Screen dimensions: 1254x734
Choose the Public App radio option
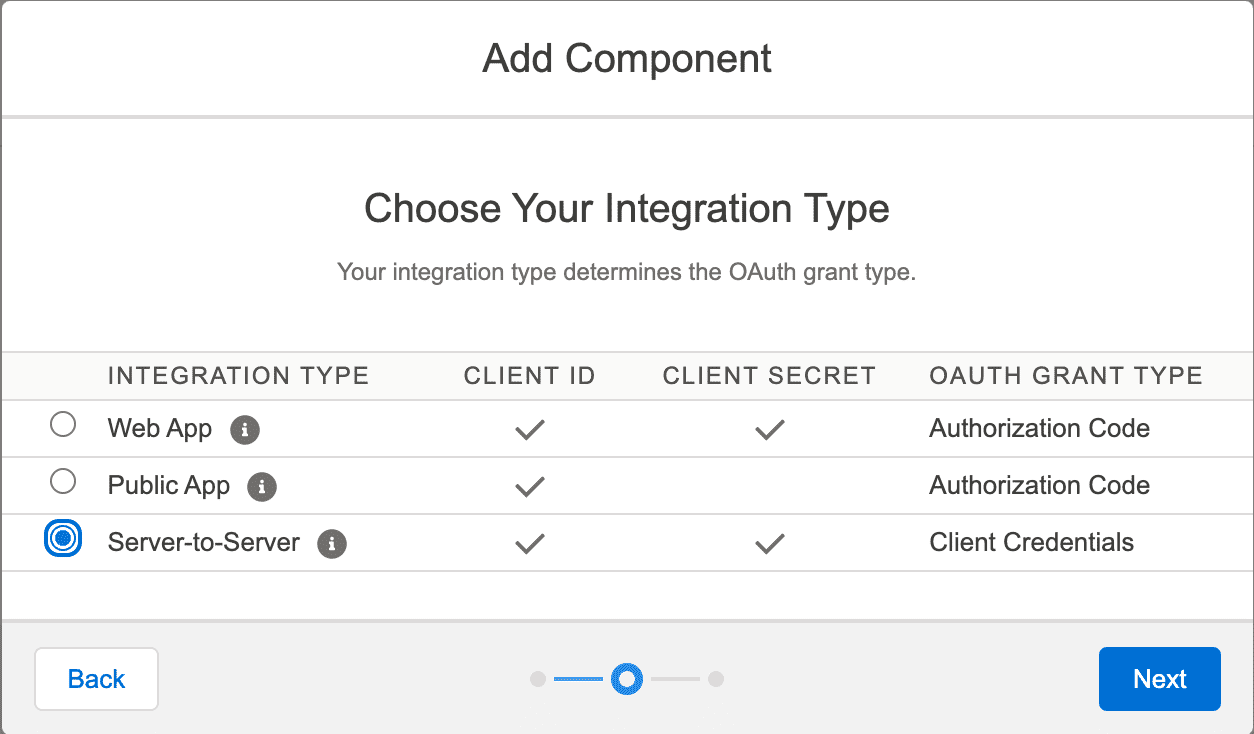click(x=63, y=483)
